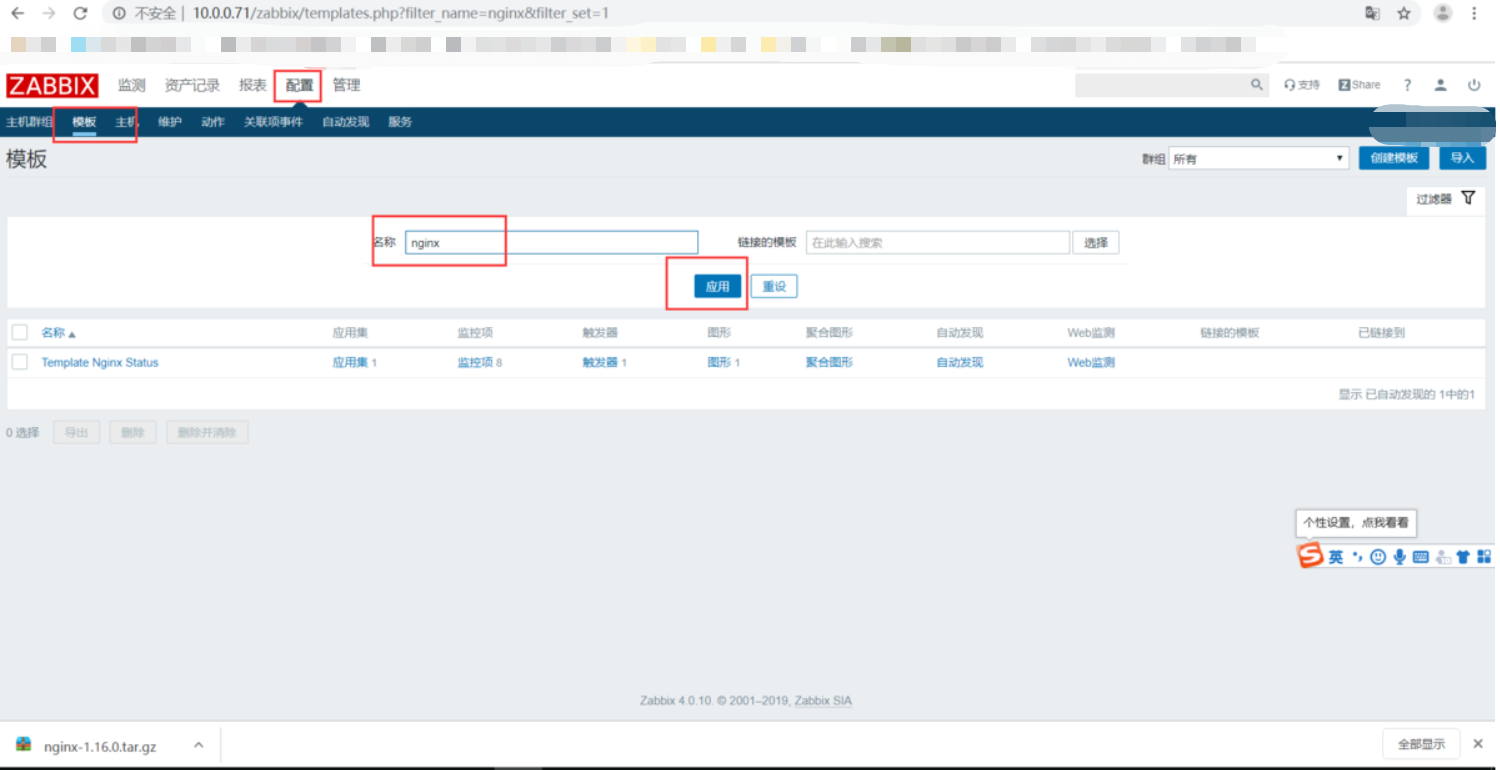Open the 管理 top menu

point(346,85)
